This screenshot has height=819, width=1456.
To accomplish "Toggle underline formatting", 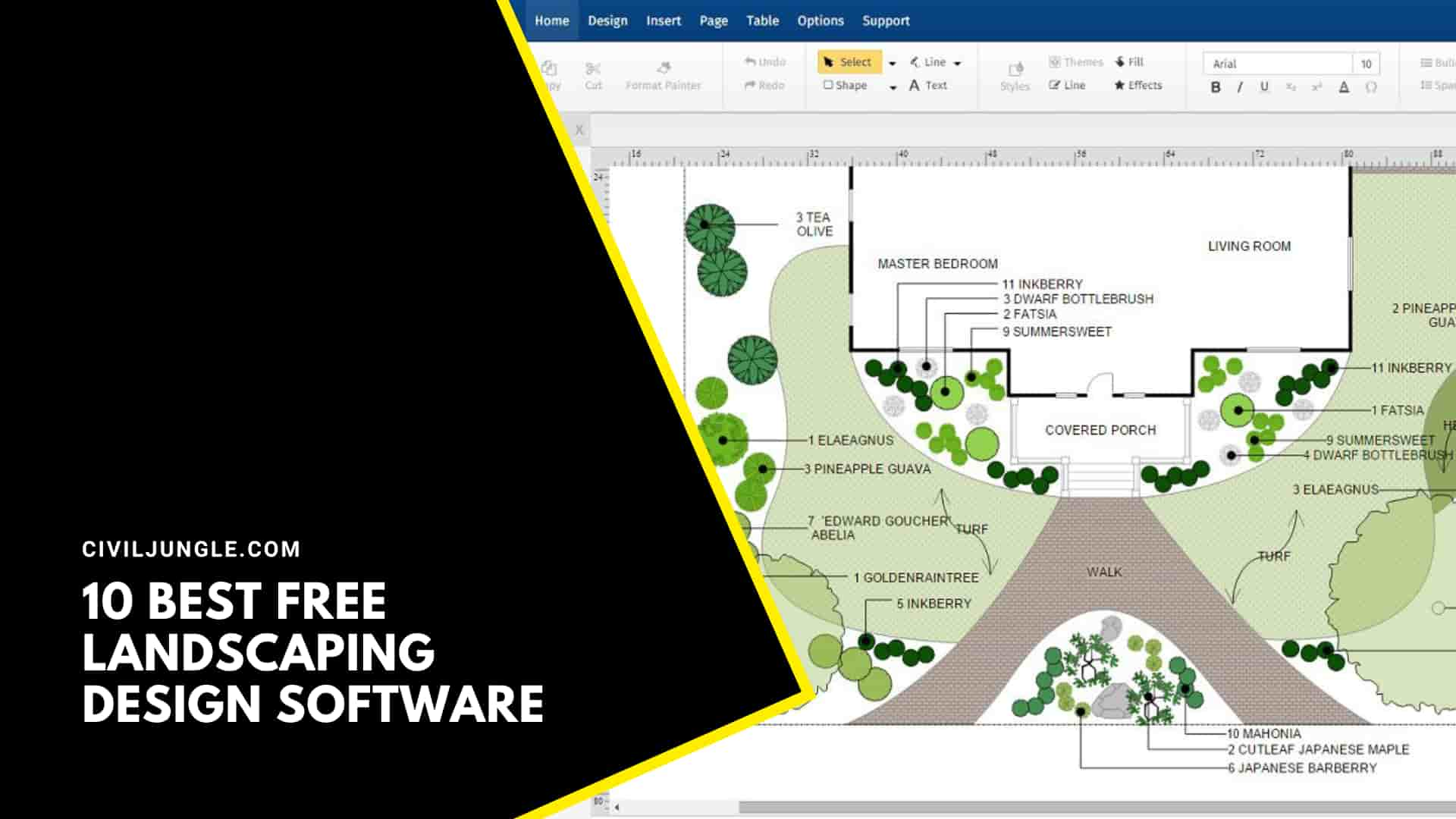I will click(1264, 86).
